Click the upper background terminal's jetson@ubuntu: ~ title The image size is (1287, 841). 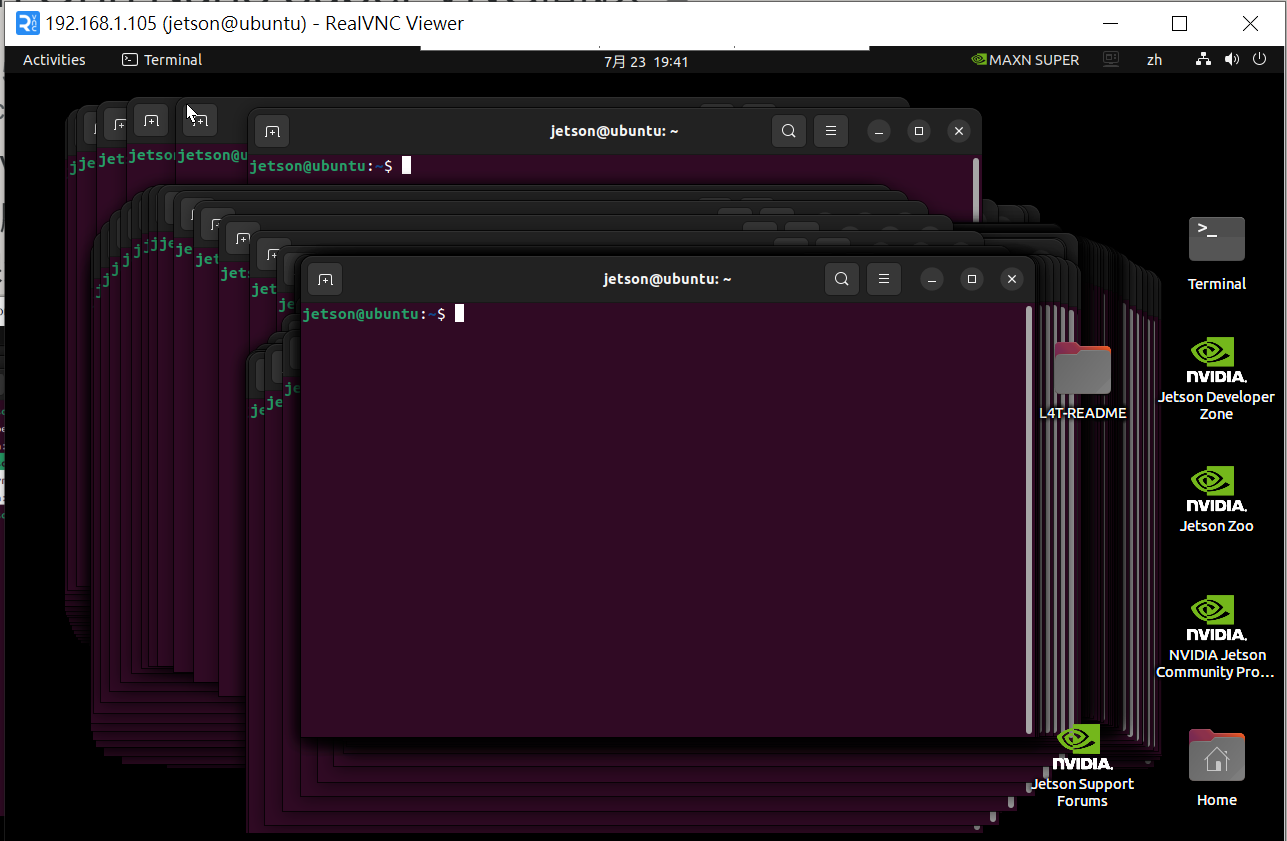(614, 131)
